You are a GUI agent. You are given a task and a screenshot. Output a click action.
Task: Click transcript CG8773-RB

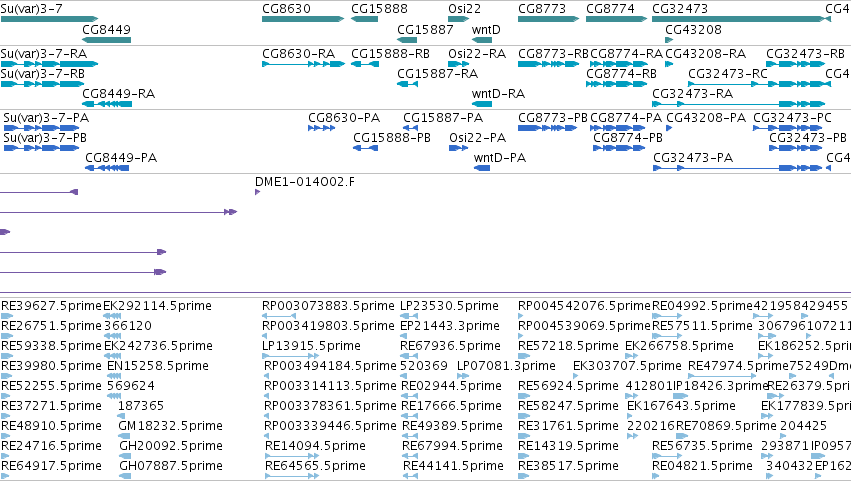click(x=554, y=54)
